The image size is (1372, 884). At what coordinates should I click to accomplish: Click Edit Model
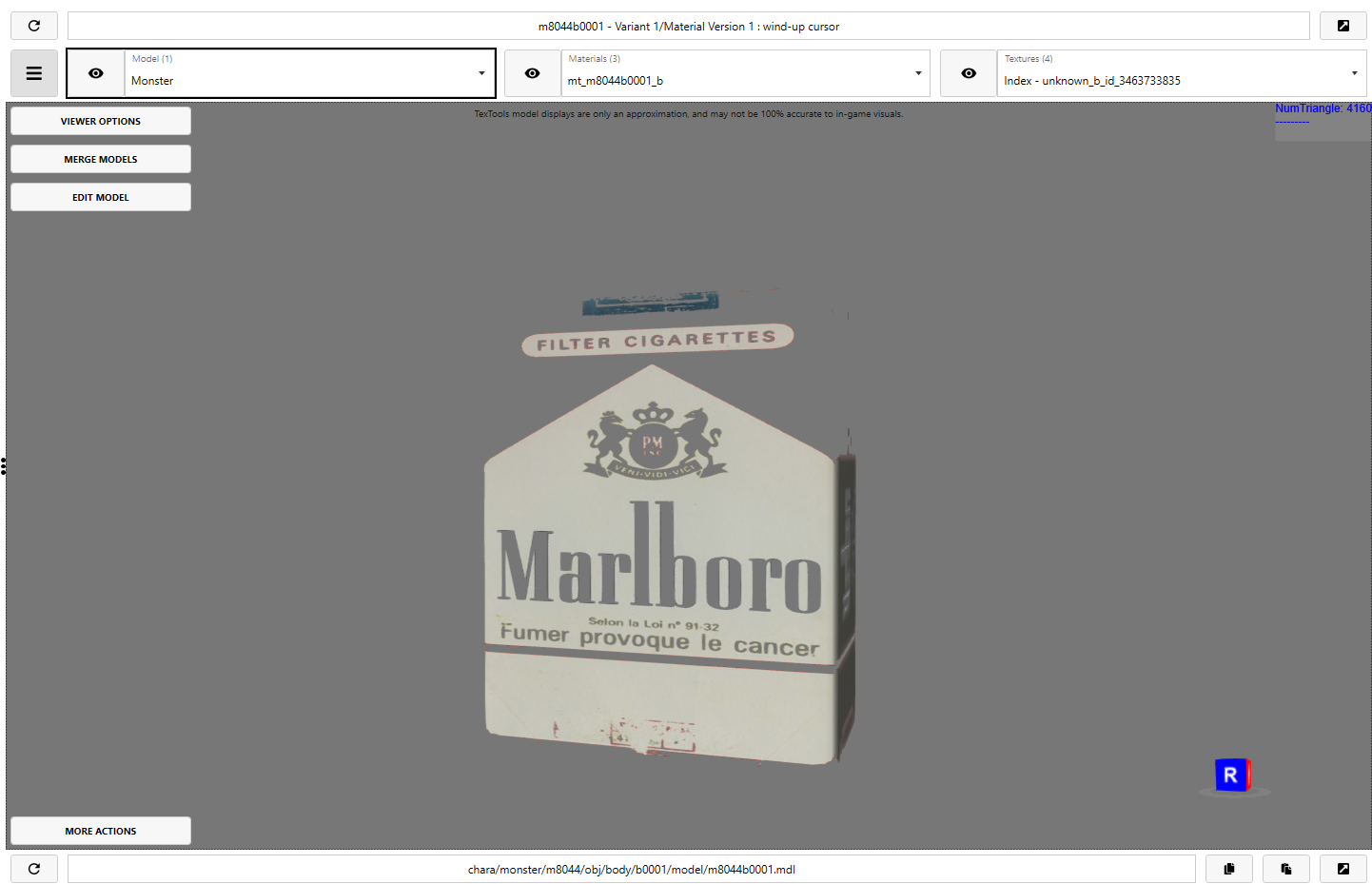pos(101,197)
